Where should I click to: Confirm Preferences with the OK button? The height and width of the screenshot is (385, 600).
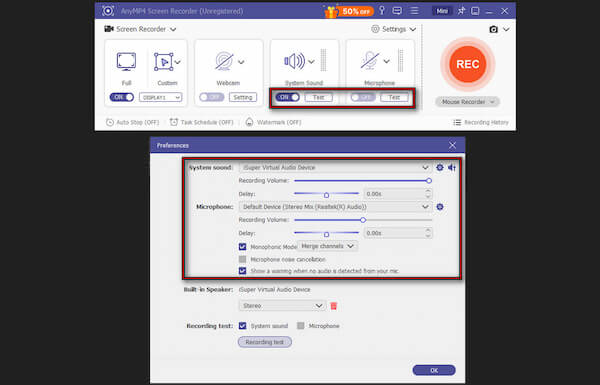point(434,370)
